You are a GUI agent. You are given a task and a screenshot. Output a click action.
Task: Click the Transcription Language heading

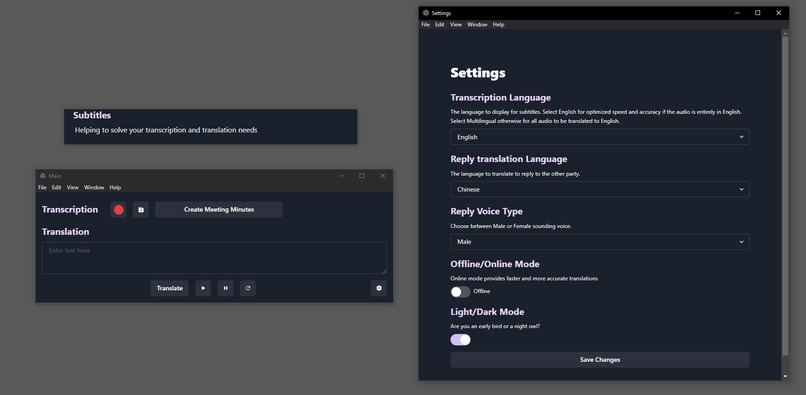(501, 98)
